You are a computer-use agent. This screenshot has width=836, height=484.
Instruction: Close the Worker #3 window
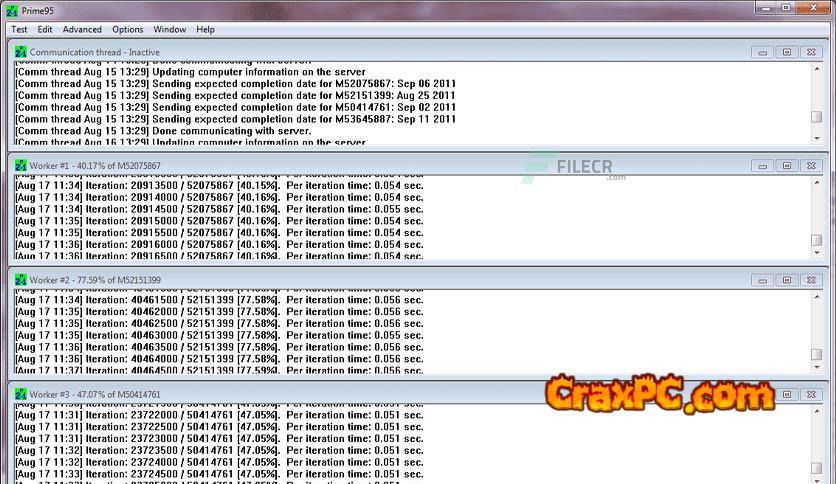pyautogui.click(x=811, y=394)
